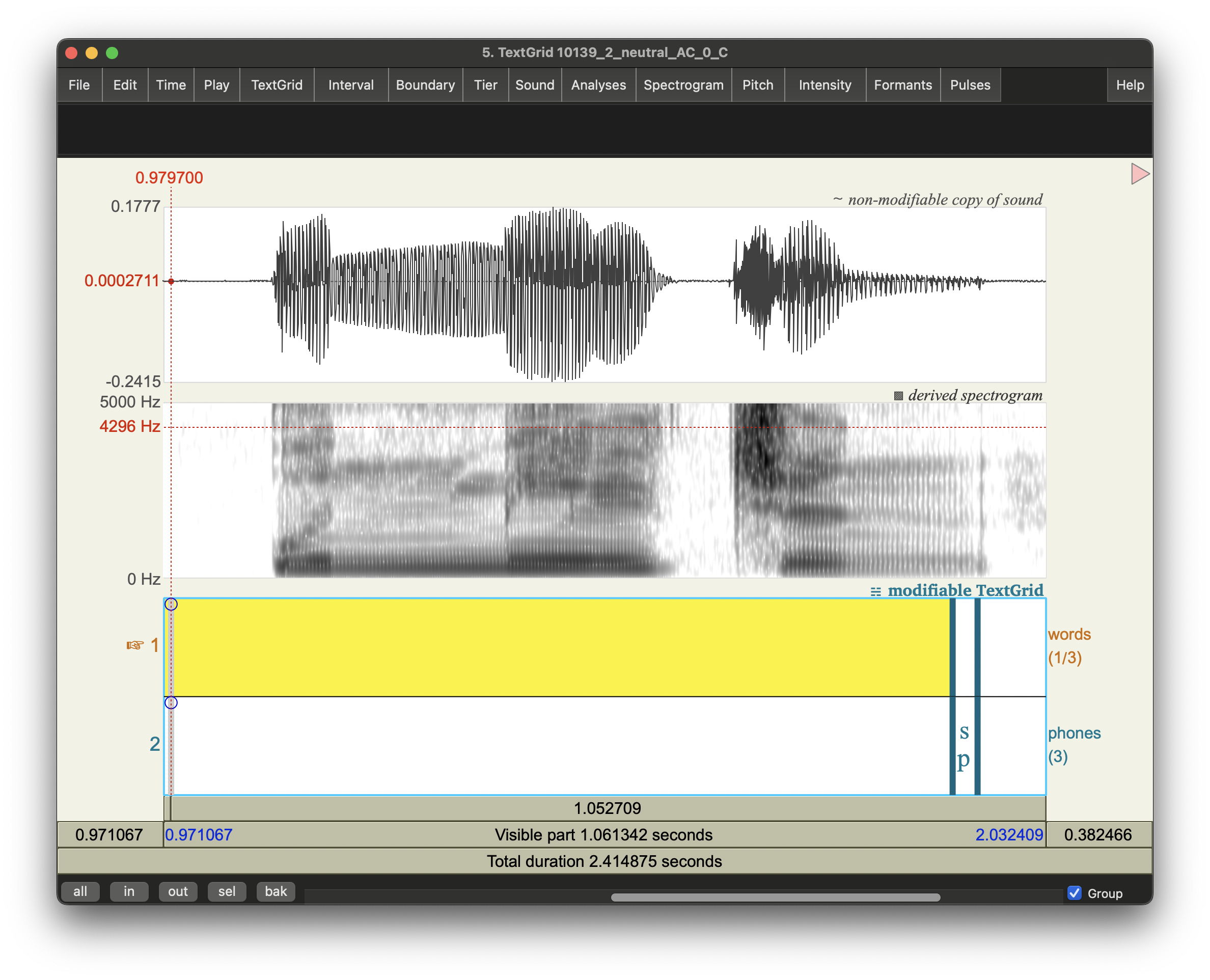Viewport: 1210px width, 980px height.
Task: Open the Spectrogram menu
Action: 683,85
